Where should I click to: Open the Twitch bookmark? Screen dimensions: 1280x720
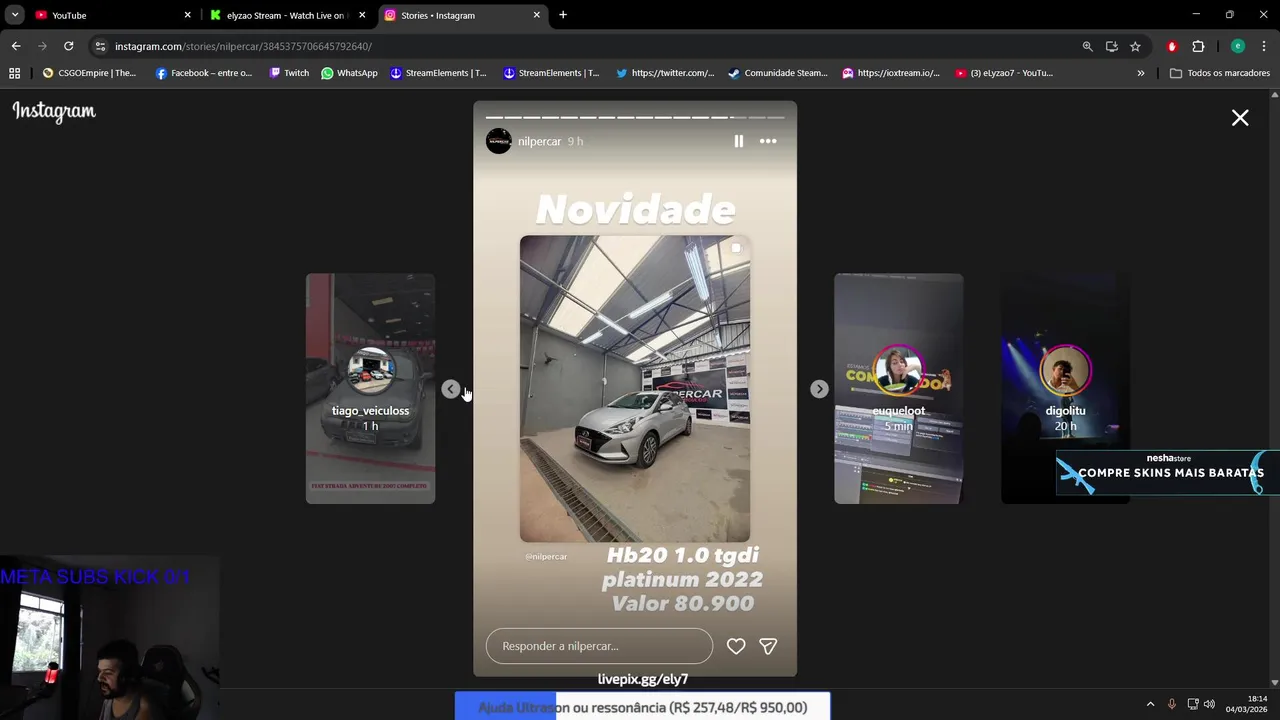tap(289, 73)
